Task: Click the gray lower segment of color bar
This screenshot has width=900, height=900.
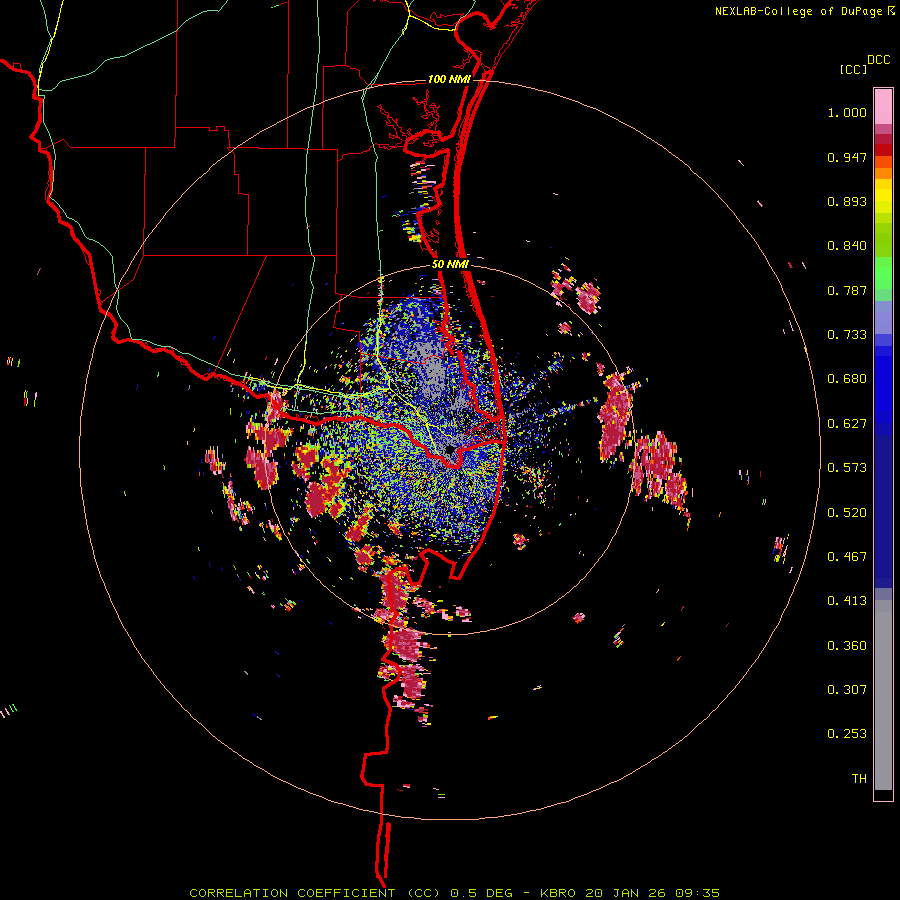Action: pos(883,695)
